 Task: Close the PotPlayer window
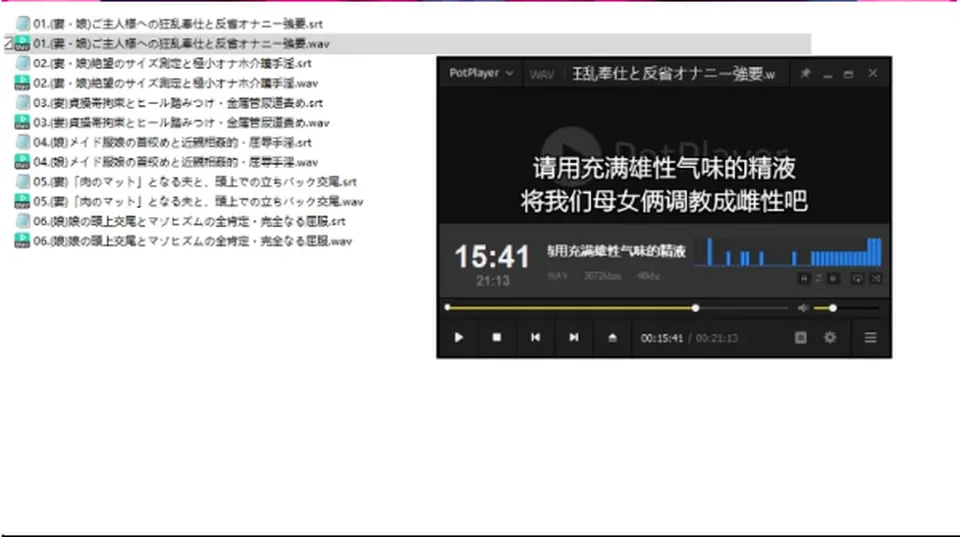[x=872, y=73]
